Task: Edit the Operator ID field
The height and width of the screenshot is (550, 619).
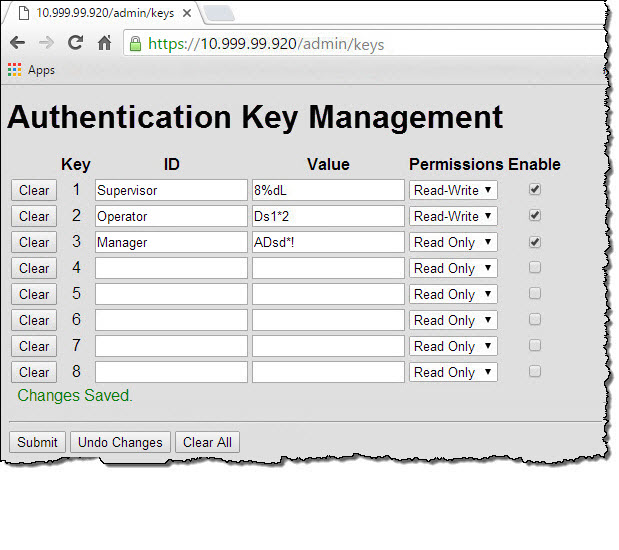Action: tap(171, 216)
